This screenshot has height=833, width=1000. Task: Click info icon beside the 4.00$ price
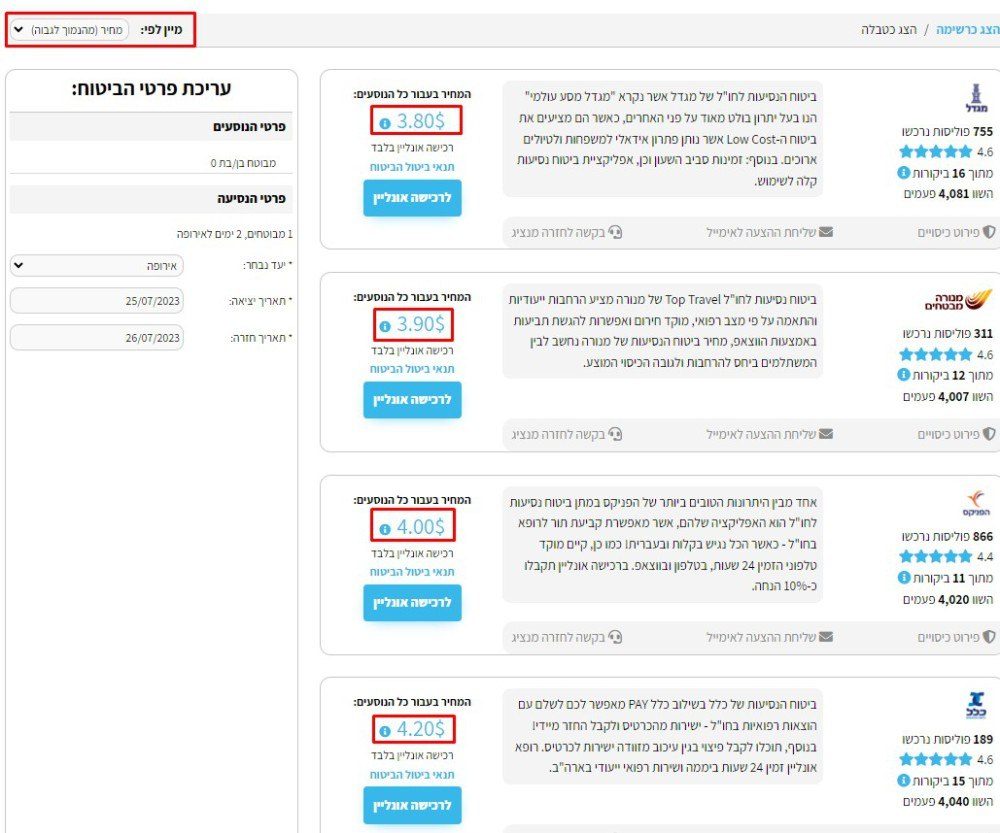(x=385, y=527)
